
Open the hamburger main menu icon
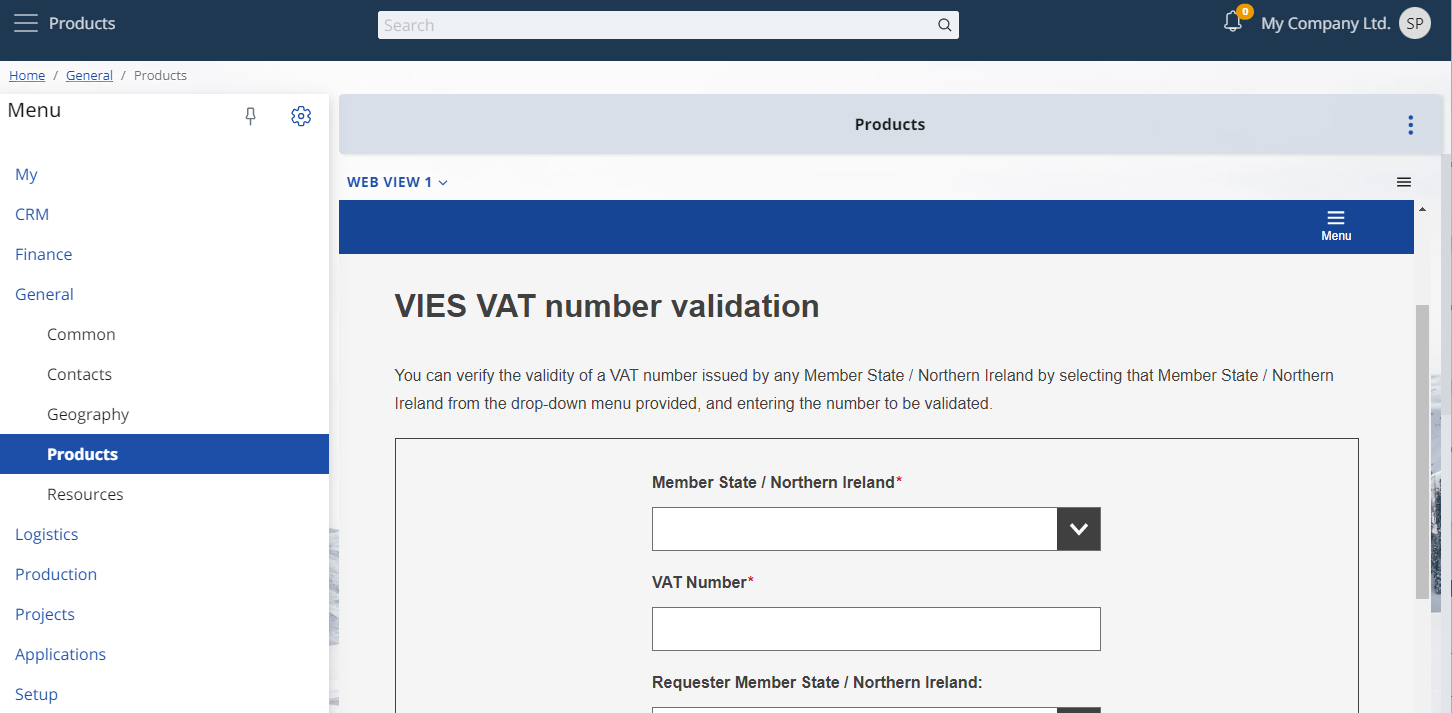click(x=25, y=23)
